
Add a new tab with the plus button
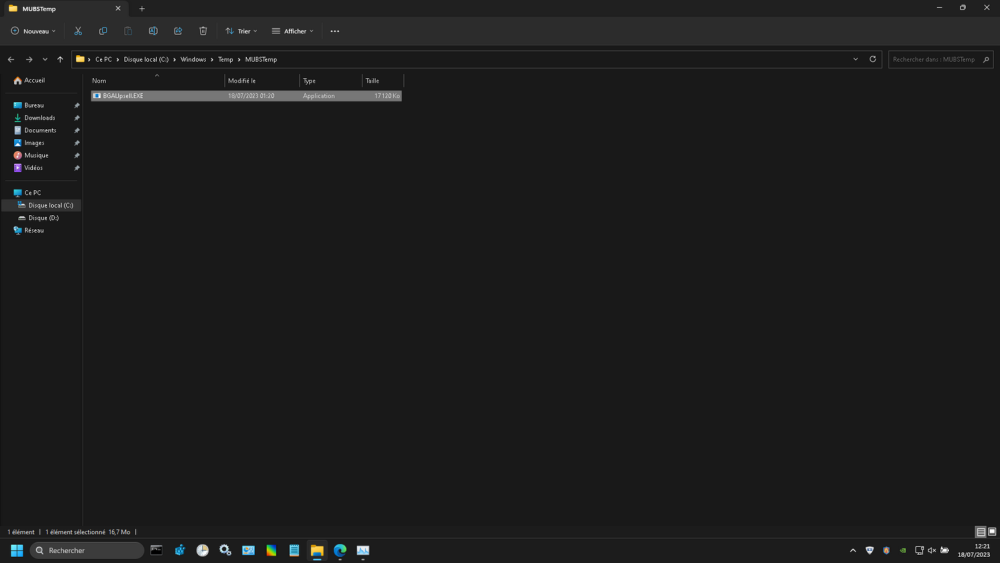point(142,8)
